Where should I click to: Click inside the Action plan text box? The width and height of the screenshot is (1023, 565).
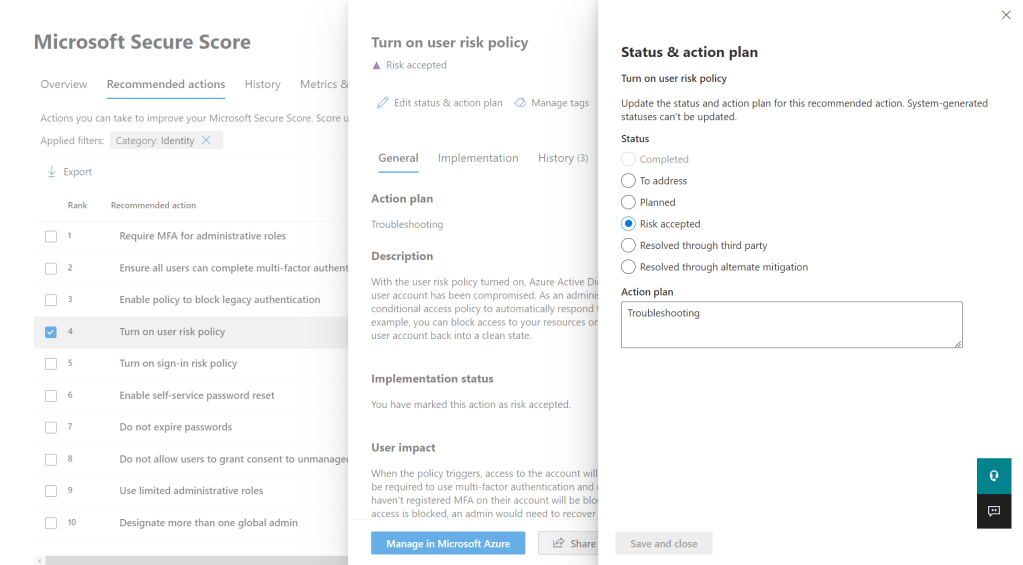[x=791, y=325]
